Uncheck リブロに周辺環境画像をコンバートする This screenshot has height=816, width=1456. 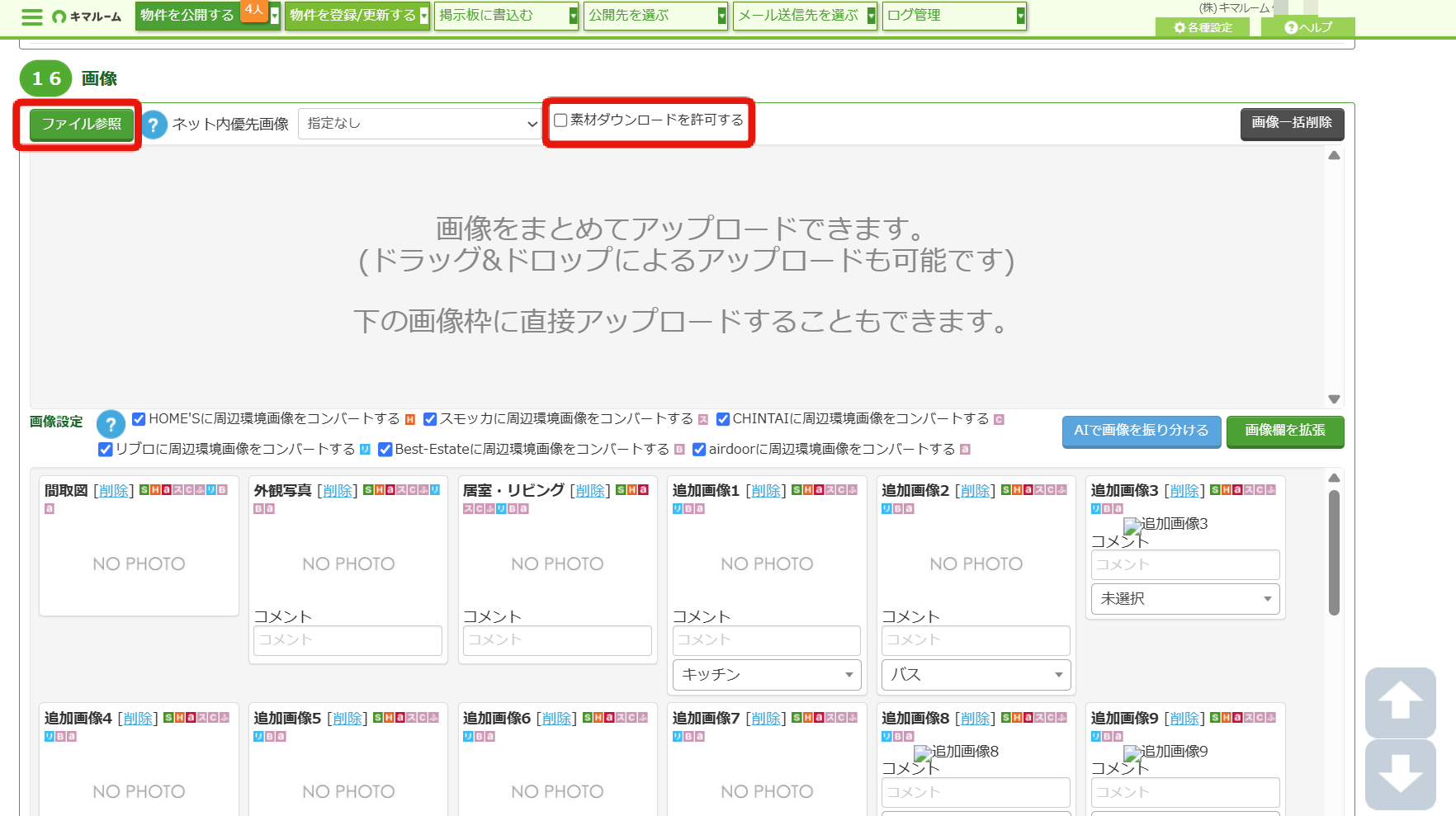click(x=105, y=450)
